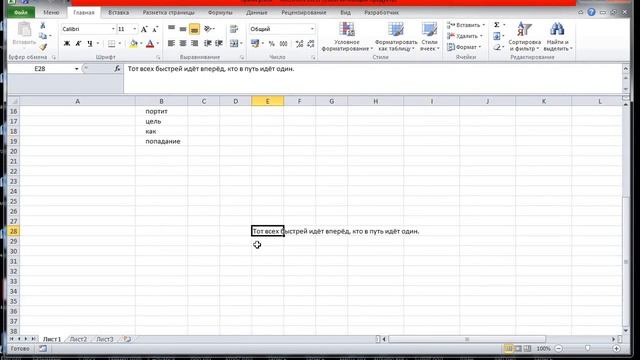Align text left

pos(171,43)
